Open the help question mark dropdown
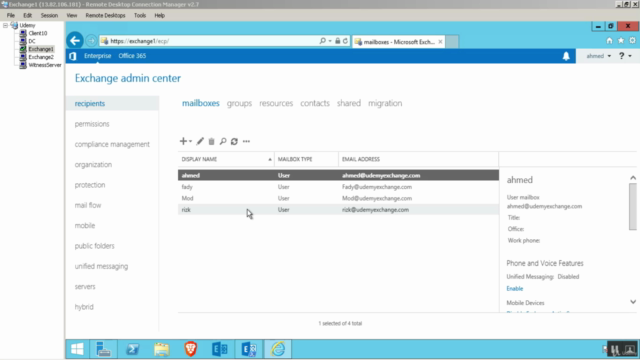 (x=625, y=56)
